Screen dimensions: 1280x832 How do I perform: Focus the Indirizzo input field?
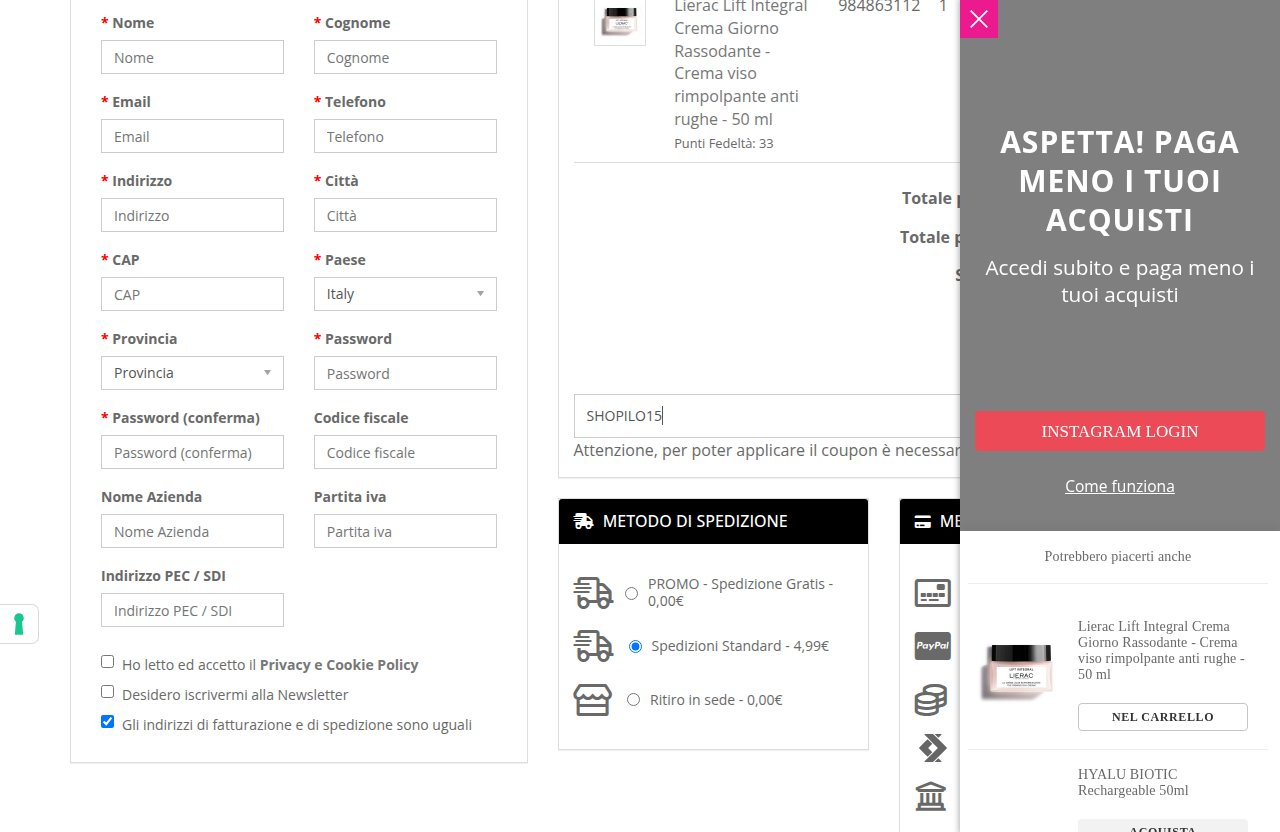point(192,215)
